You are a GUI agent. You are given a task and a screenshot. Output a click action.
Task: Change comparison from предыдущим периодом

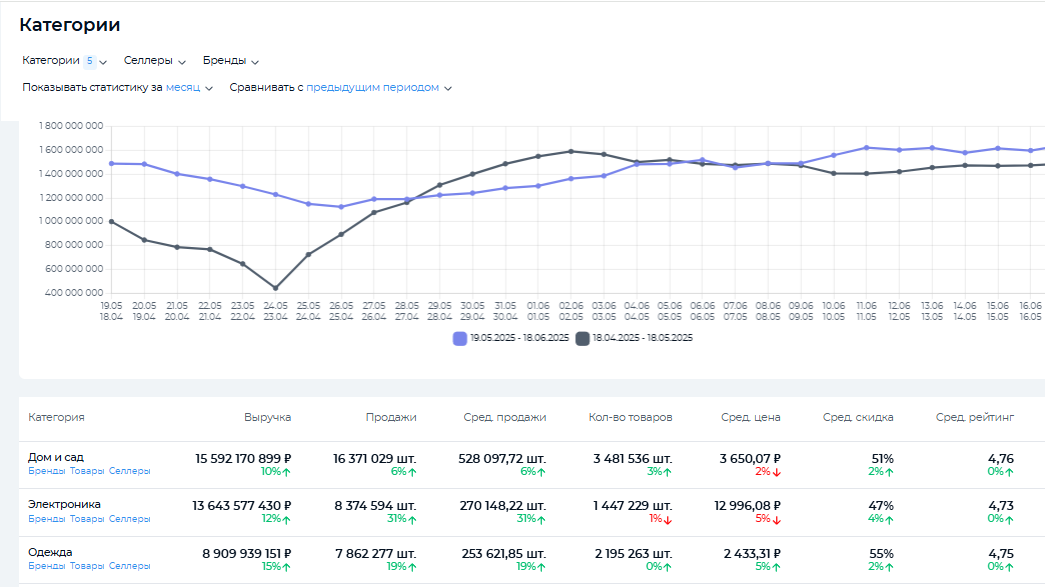[378, 88]
